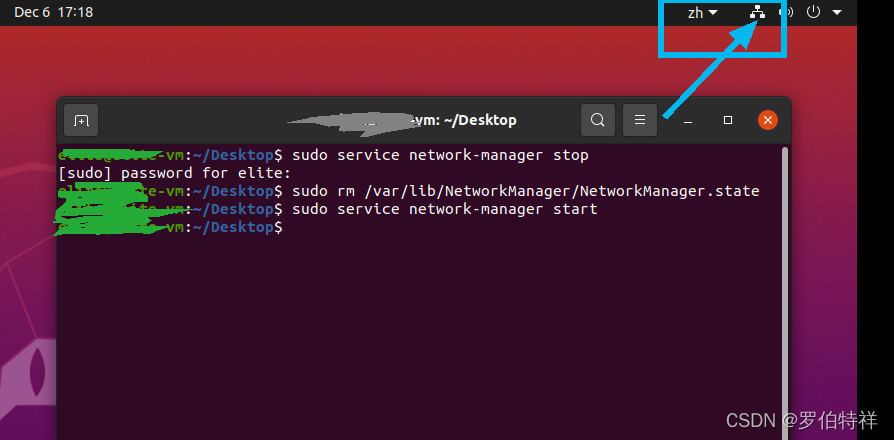Click the rm NetworkManager.state command line
Screen dimensions: 894x440
click(x=525, y=191)
